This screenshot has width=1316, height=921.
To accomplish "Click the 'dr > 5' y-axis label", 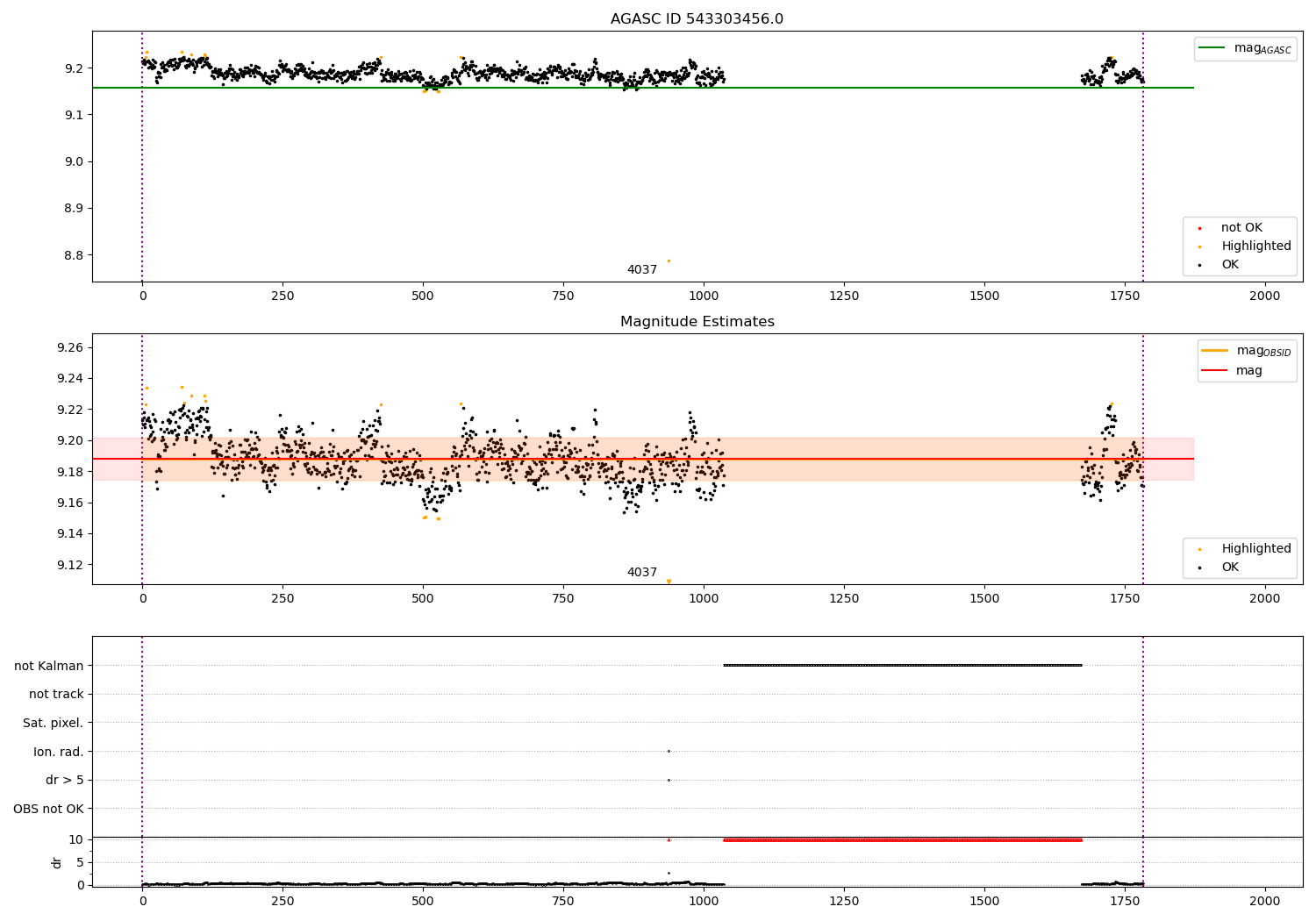I will pos(65,780).
